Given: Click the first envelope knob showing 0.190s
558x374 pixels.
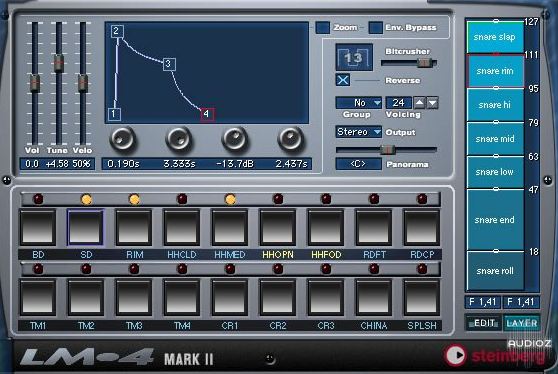Looking at the screenshot, I should pyautogui.click(x=122, y=139).
